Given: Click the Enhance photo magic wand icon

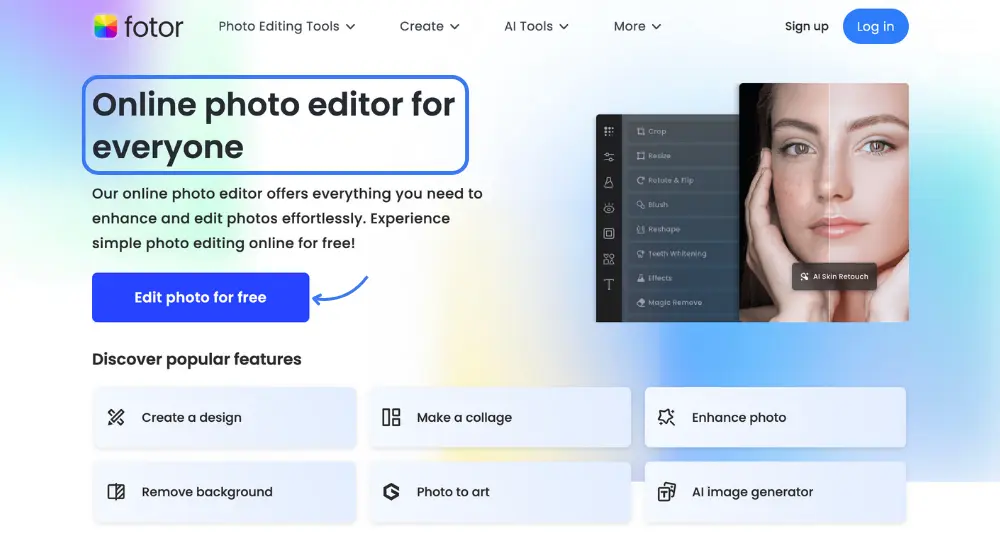Looking at the screenshot, I should (x=666, y=417).
